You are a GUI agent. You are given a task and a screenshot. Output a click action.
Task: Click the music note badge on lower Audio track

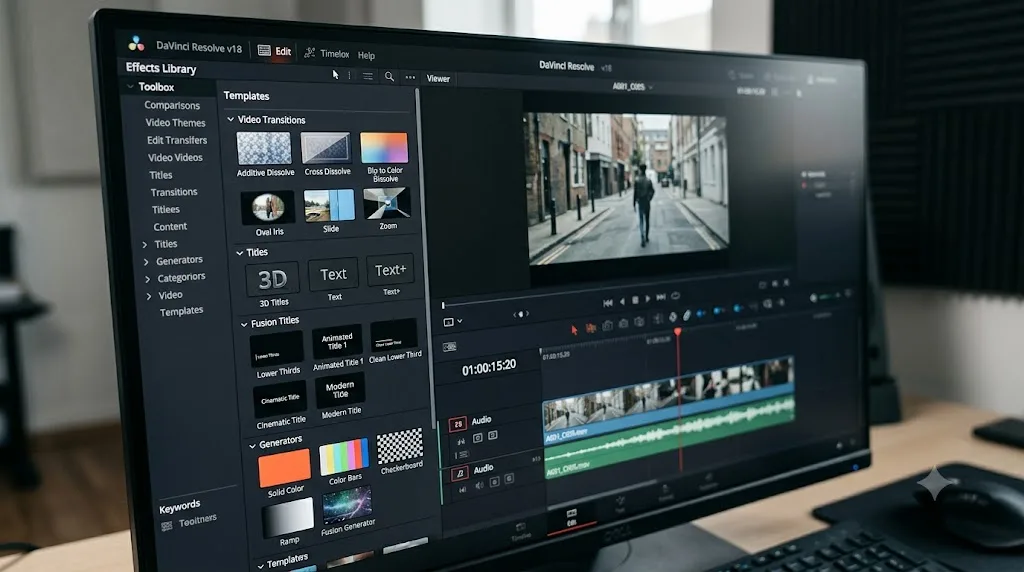point(460,473)
